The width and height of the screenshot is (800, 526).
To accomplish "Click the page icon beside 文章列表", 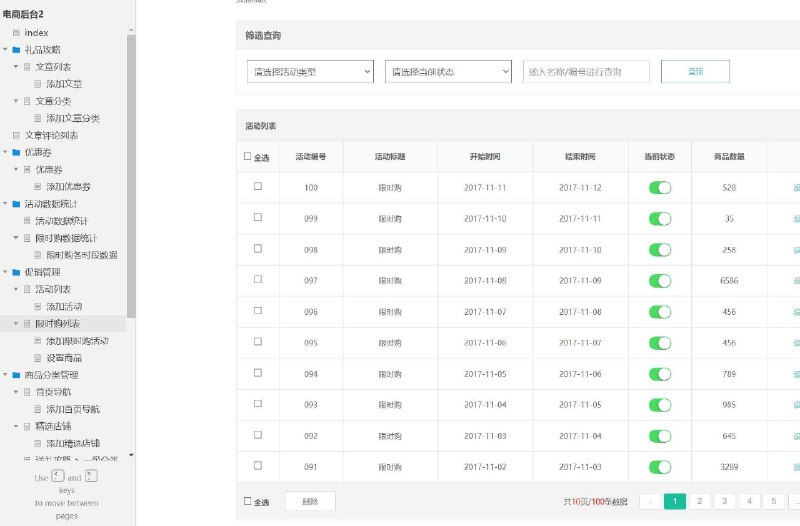I will pyautogui.click(x=27, y=67).
